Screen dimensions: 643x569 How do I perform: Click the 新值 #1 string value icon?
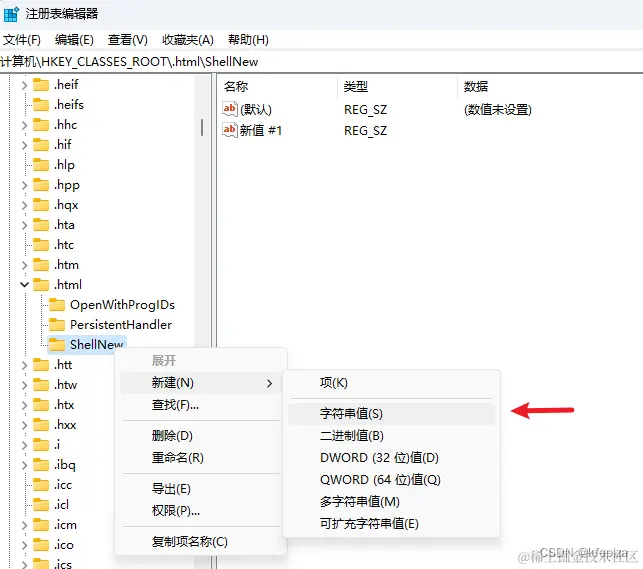(230, 130)
